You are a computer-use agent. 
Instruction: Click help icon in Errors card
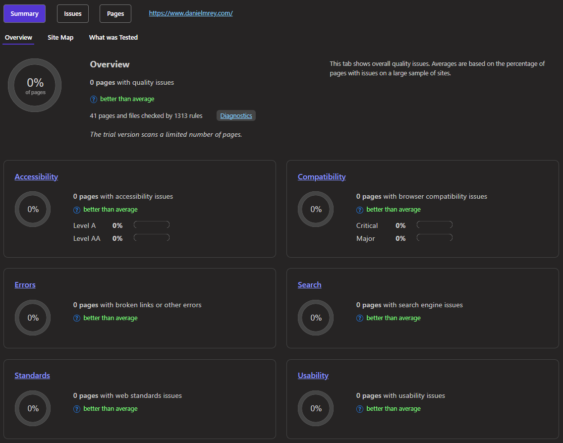point(76,318)
